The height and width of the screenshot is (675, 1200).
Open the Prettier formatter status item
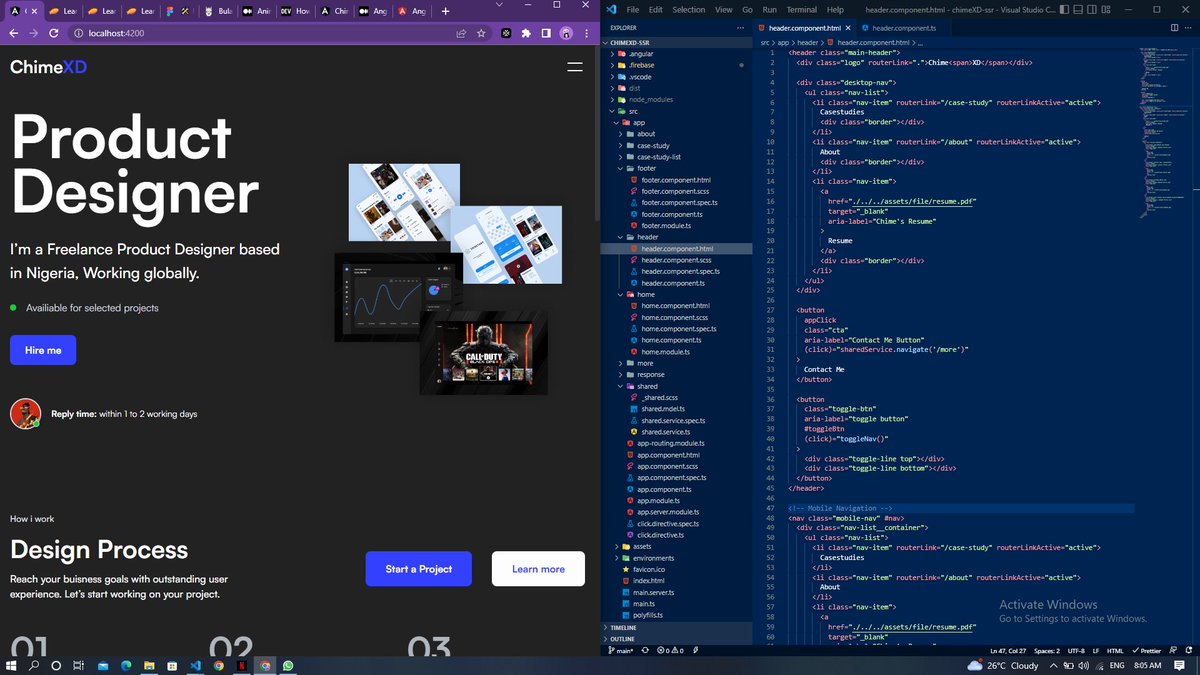coord(1148,649)
